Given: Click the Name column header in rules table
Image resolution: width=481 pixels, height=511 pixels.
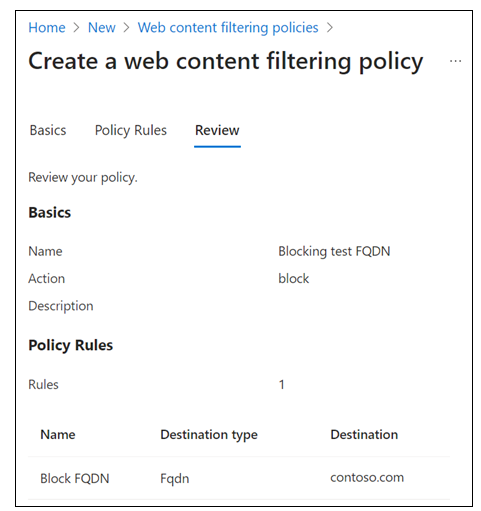Looking at the screenshot, I should pos(58,435).
